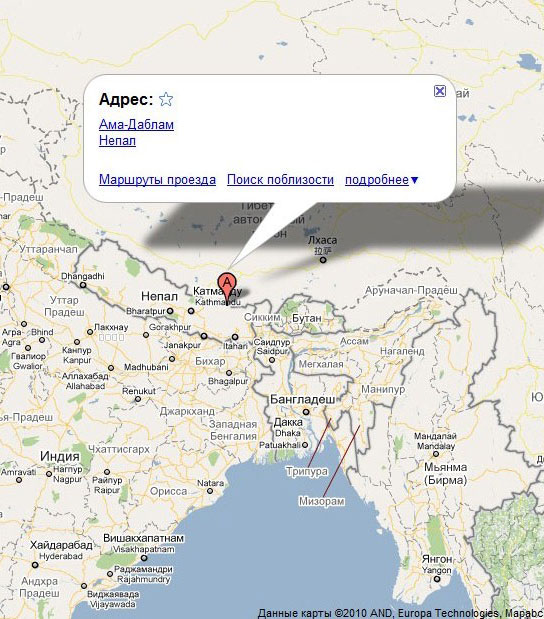Viewport: 544px width, 619px height.
Task: Click the Dhaka city marker dot
Action: point(306,412)
